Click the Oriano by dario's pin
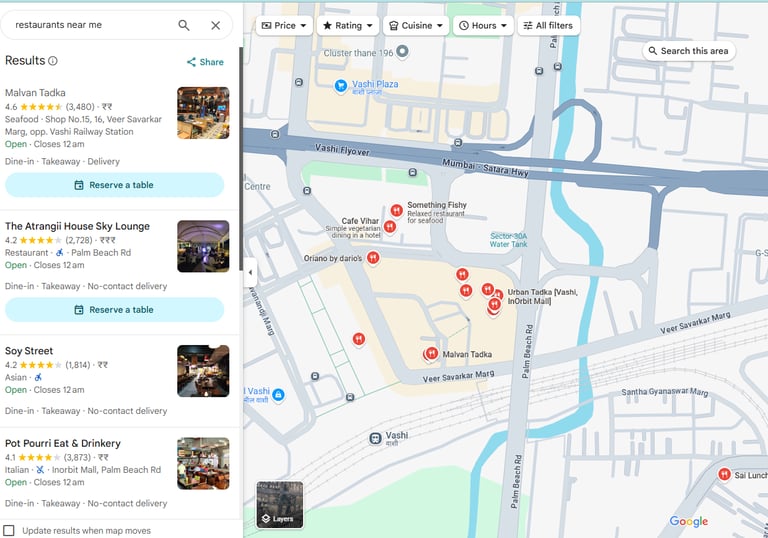 point(373,258)
